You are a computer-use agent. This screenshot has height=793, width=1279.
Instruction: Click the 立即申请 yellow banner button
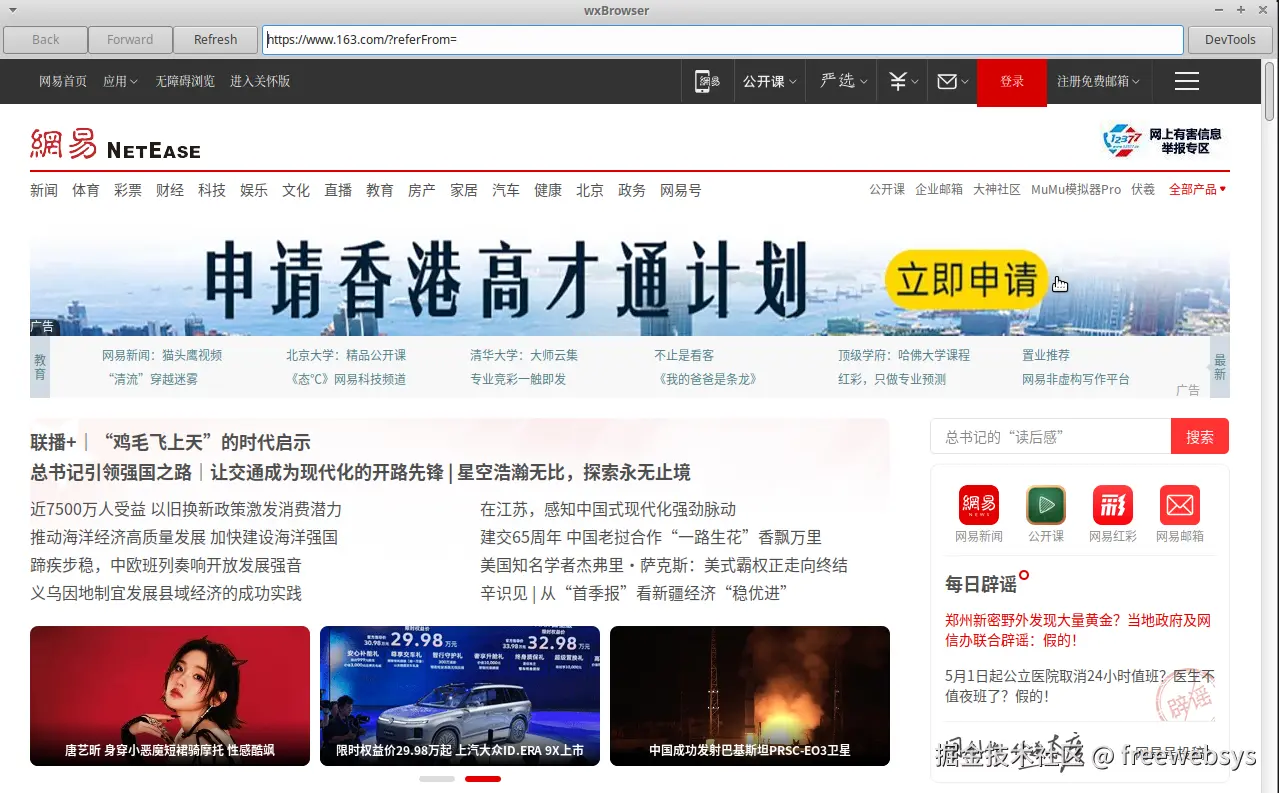point(966,279)
